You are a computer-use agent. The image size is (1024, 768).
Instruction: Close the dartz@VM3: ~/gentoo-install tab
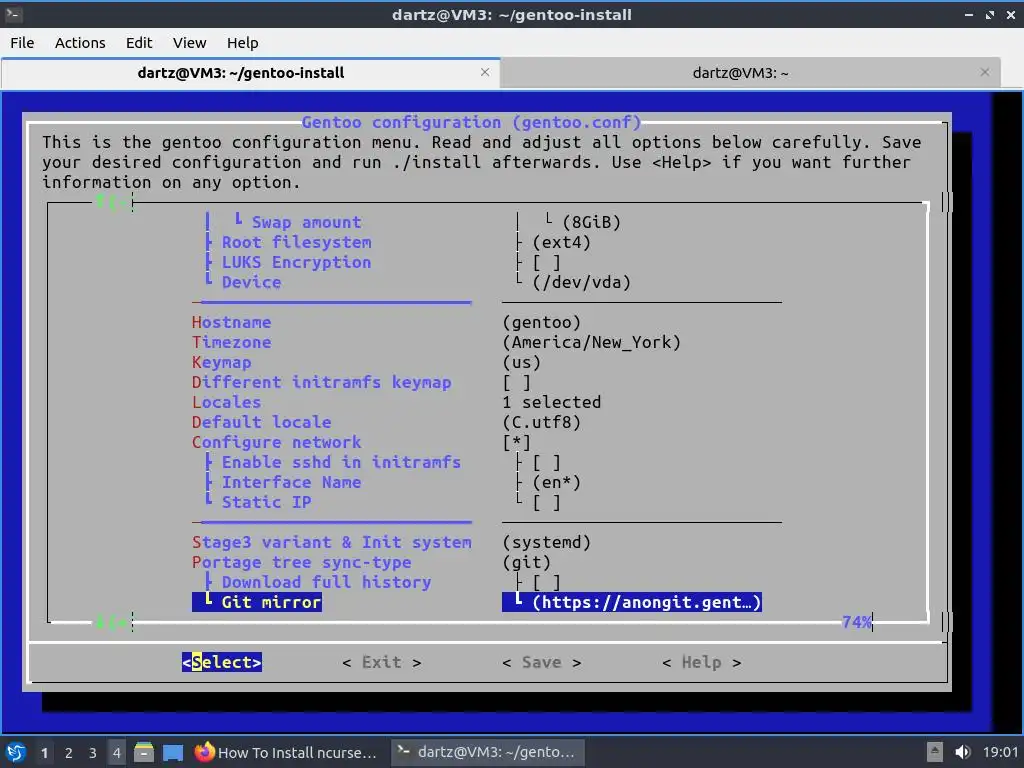485,72
